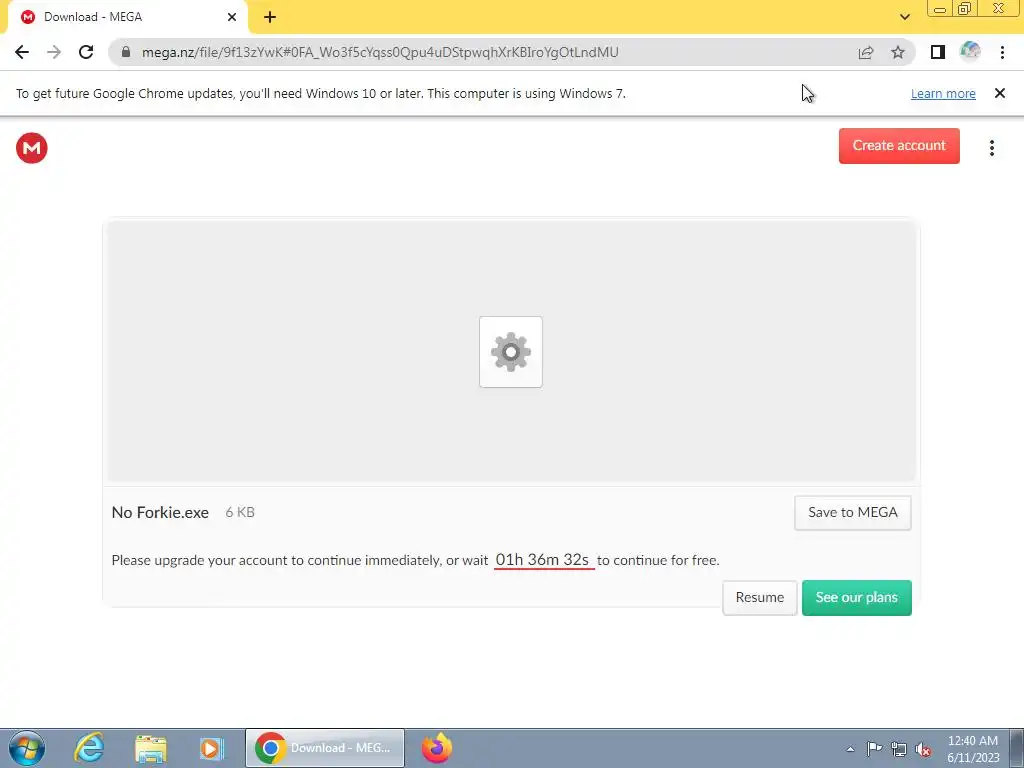The image size is (1024, 768).
Task: Bookmark this page with star icon
Action: (898, 52)
